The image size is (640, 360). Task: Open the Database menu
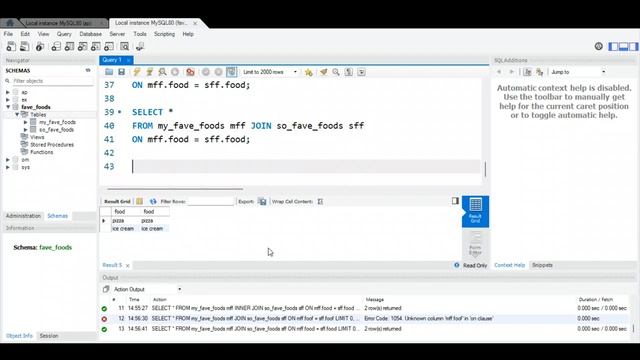[90, 34]
